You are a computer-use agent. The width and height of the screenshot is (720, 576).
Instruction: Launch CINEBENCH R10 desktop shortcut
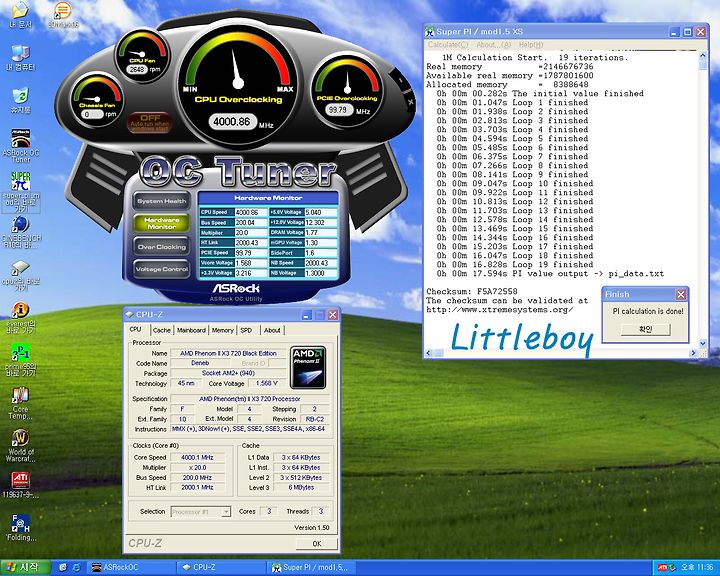pos(20,232)
